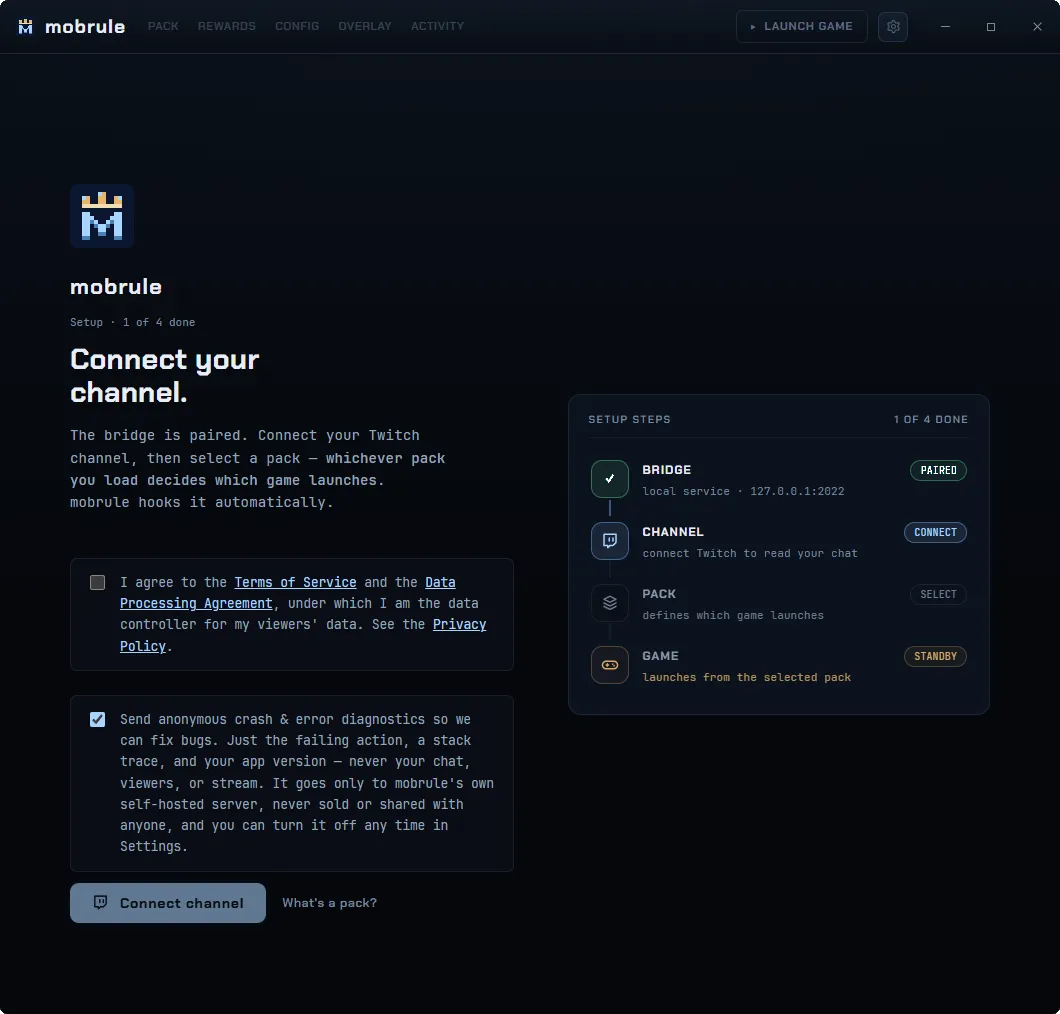
Task: Switch to the REWARDS tab
Action: click(x=226, y=26)
